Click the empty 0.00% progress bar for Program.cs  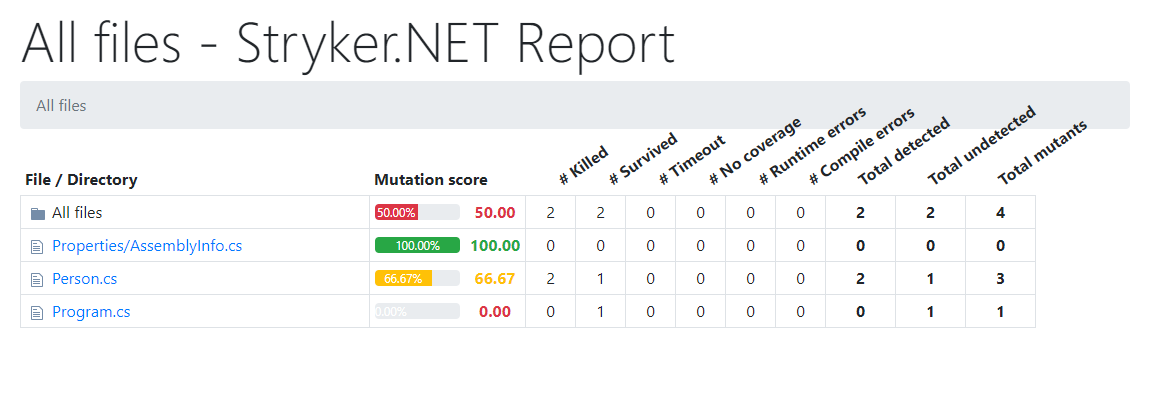click(417, 312)
